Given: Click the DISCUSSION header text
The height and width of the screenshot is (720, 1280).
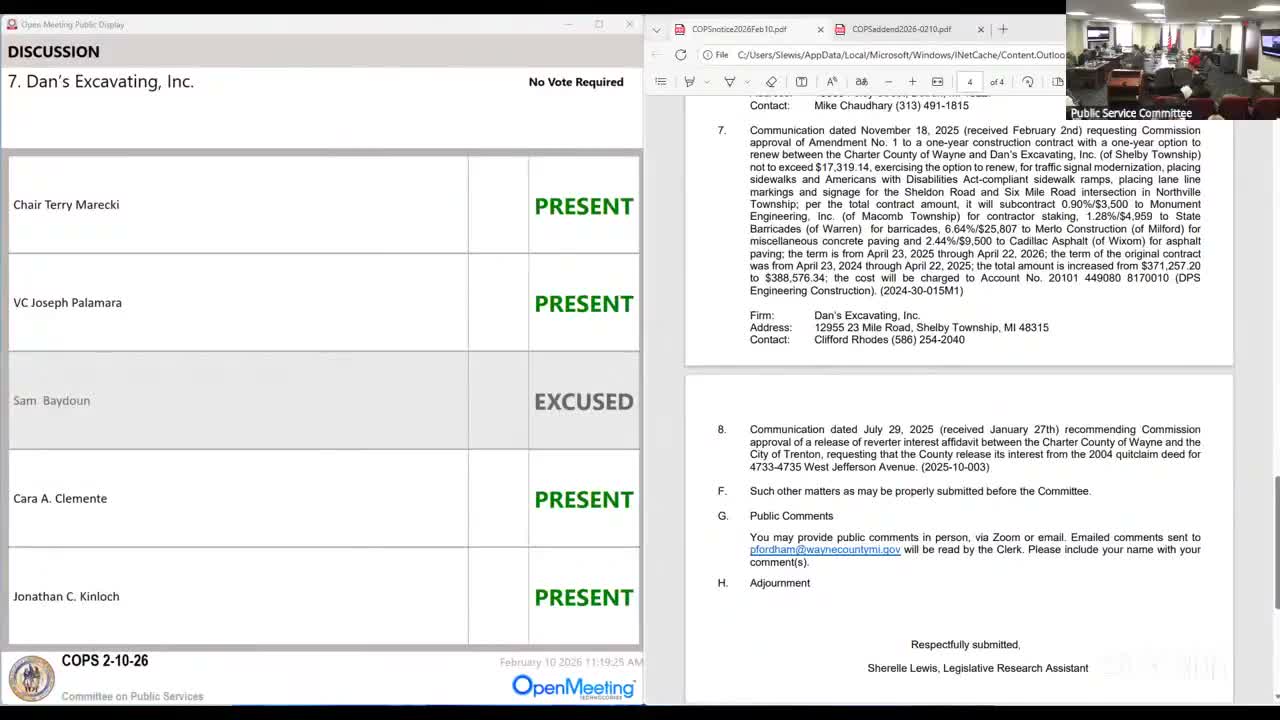Looking at the screenshot, I should pyautogui.click(x=54, y=52).
